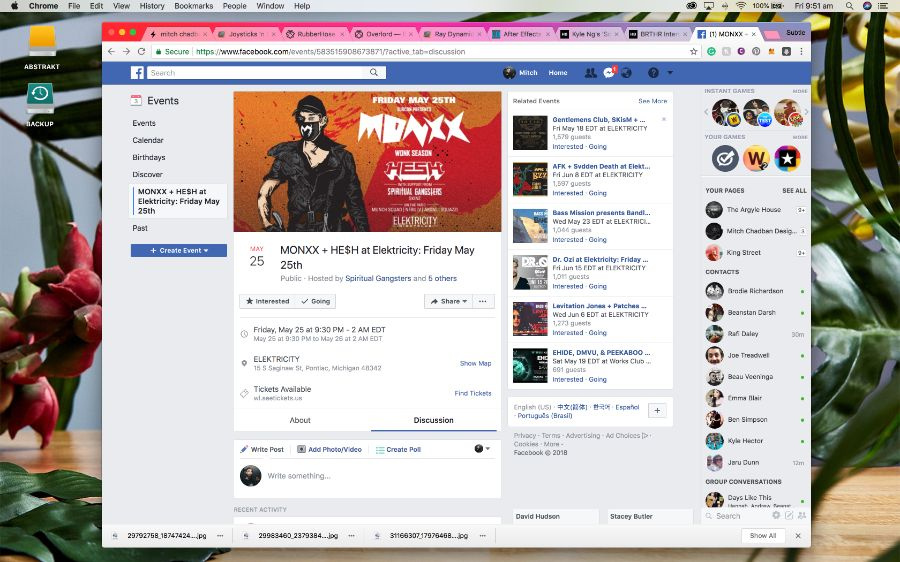Start new message with compose icon in chat

789,516
